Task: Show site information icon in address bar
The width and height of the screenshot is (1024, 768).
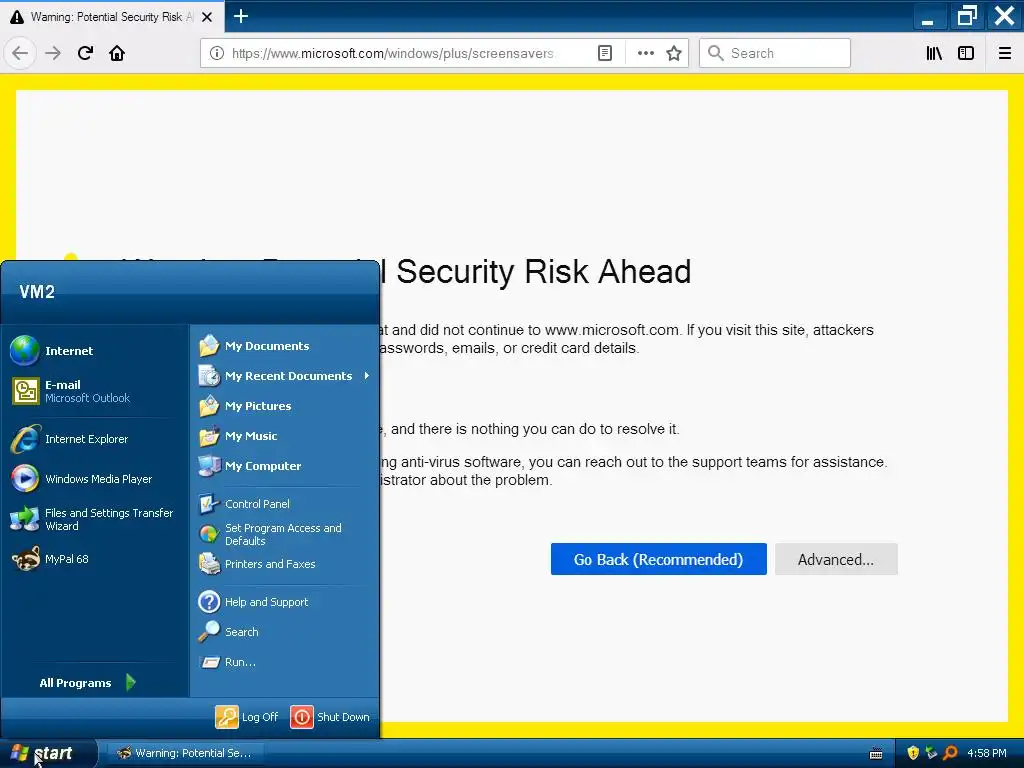Action: click(217, 53)
